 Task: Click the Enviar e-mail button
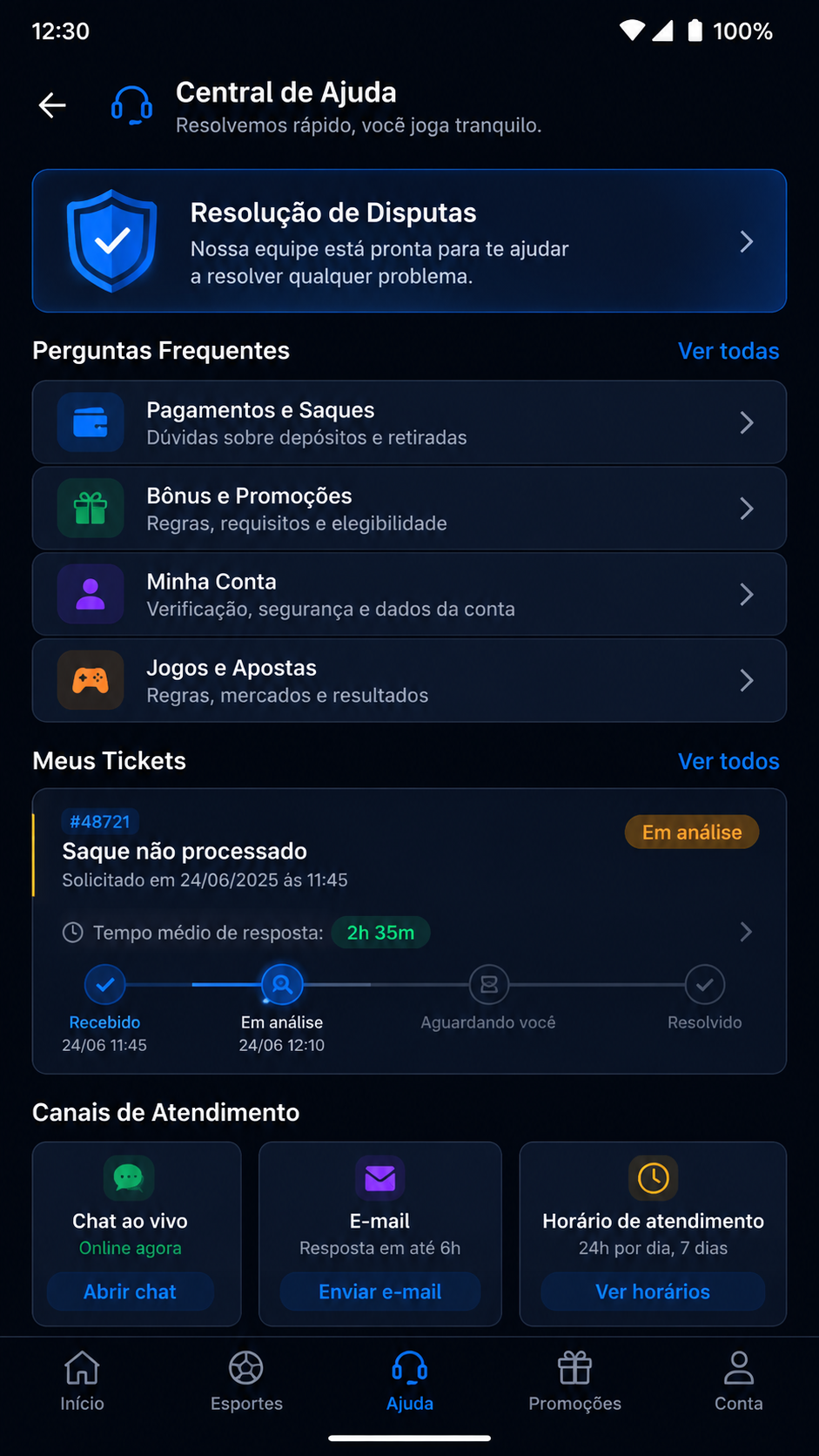380,1291
